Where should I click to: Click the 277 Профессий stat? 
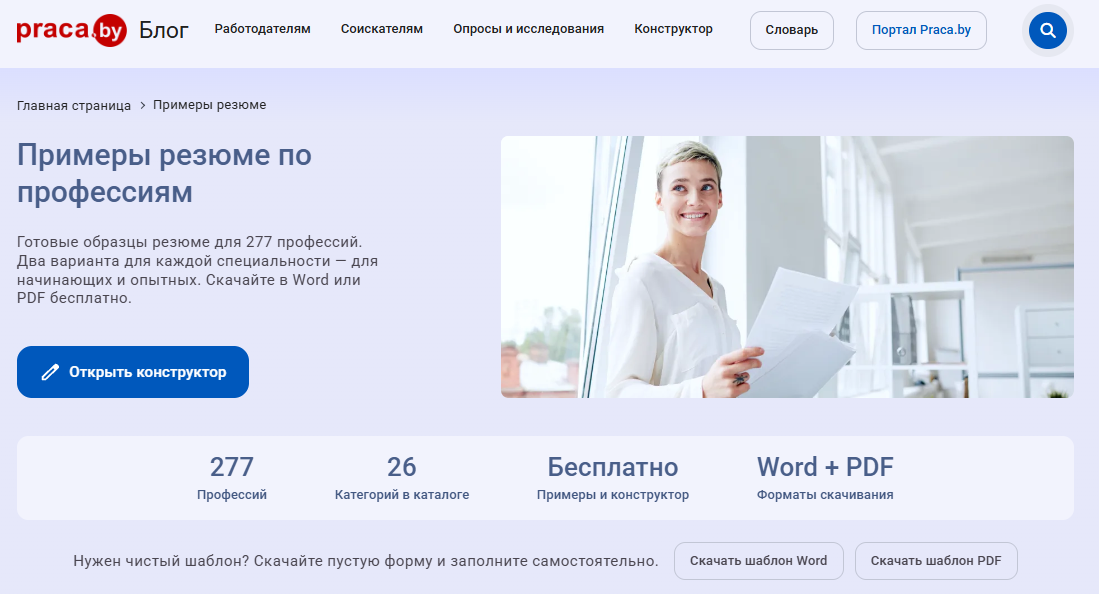[232, 478]
